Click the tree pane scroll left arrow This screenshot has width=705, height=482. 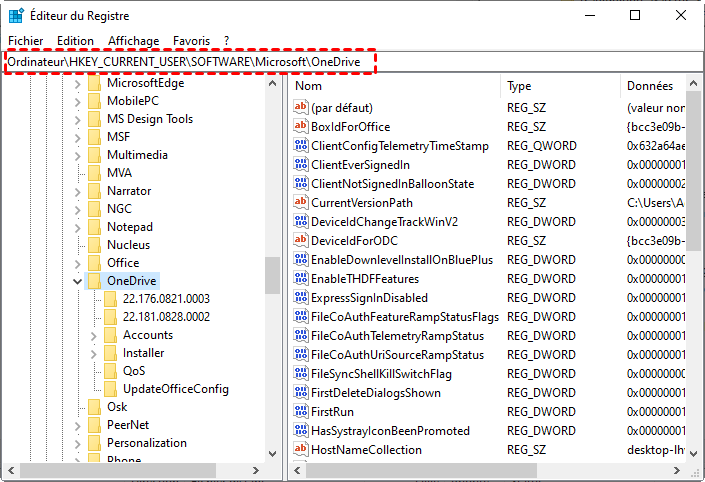pyautogui.click(x=11, y=470)
